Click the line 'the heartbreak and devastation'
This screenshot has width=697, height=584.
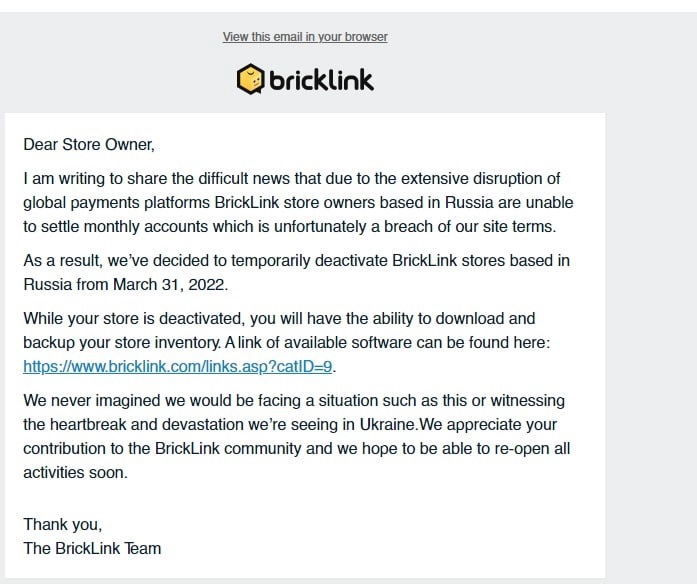point(290,424)
